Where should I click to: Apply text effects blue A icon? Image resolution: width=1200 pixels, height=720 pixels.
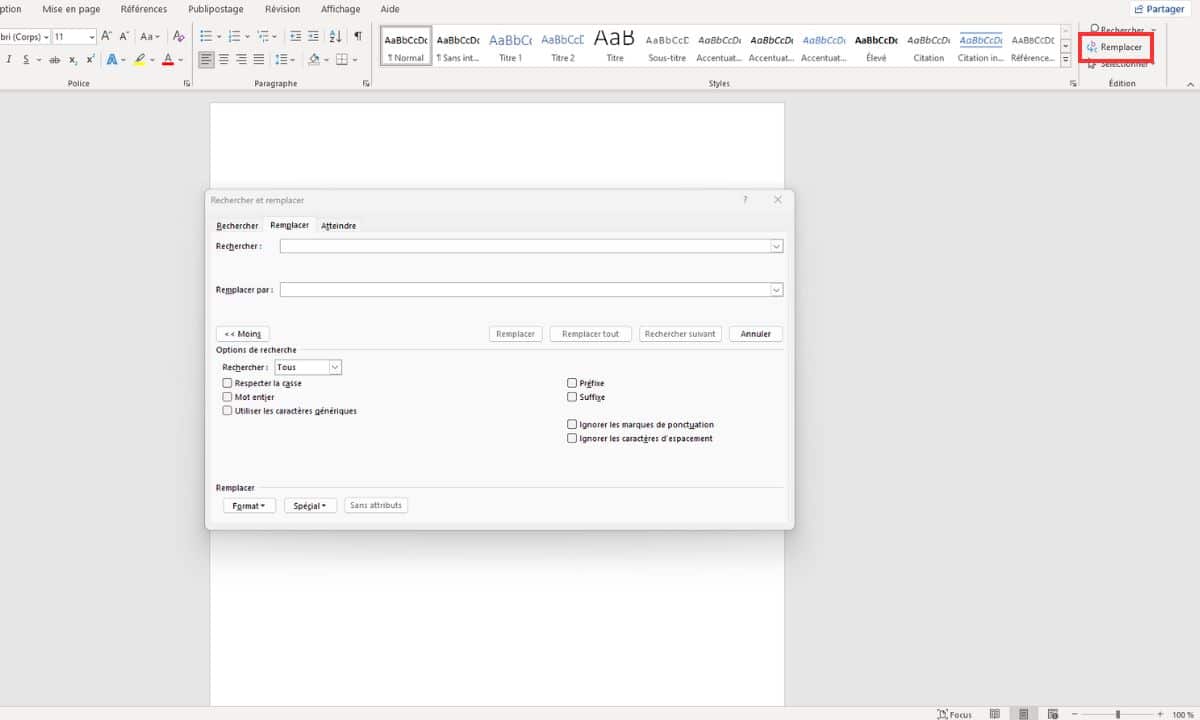click(111, 60)
